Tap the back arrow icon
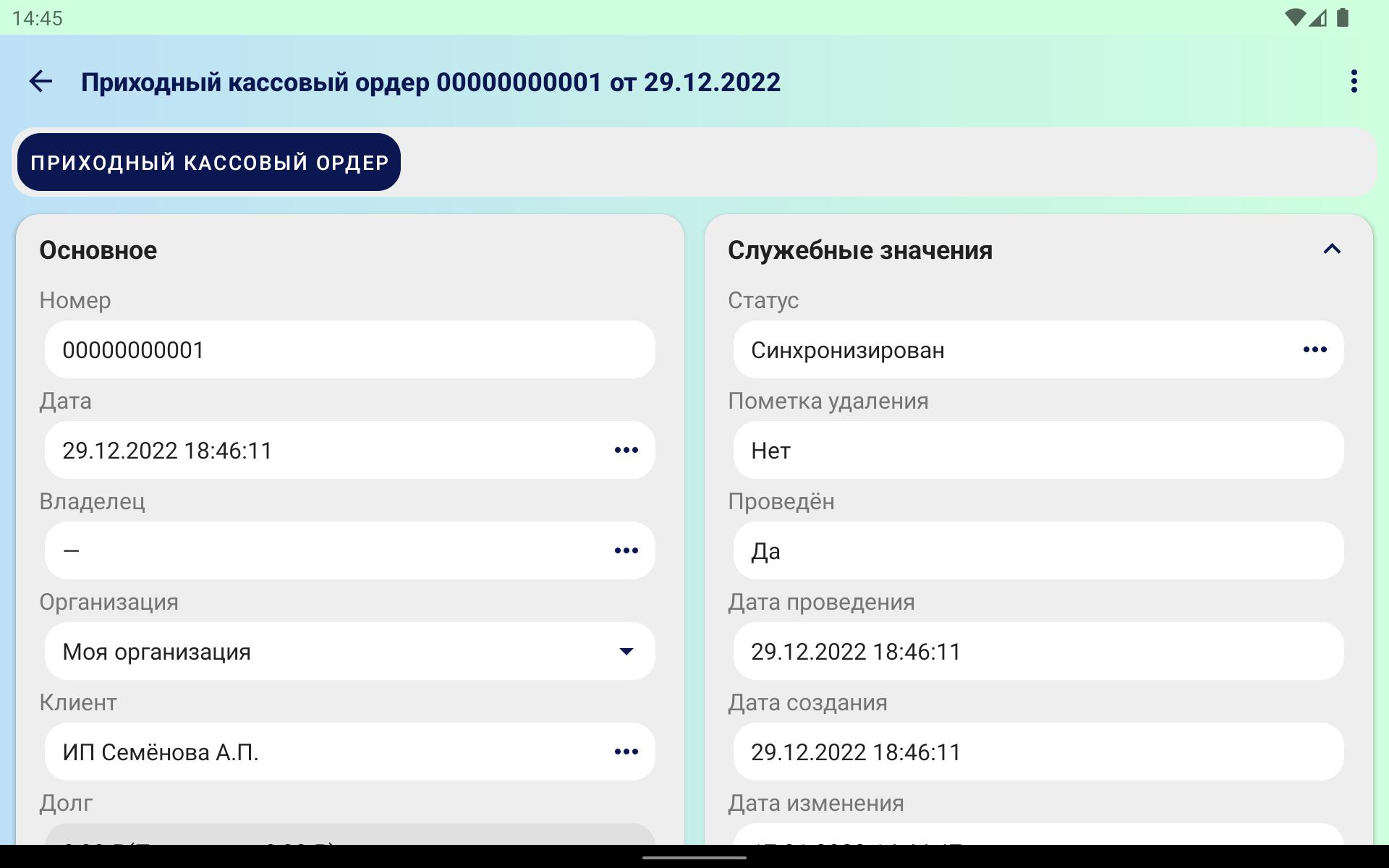Image resolution: width=1389 pixels, height=868 pixels. coord(41,82)
